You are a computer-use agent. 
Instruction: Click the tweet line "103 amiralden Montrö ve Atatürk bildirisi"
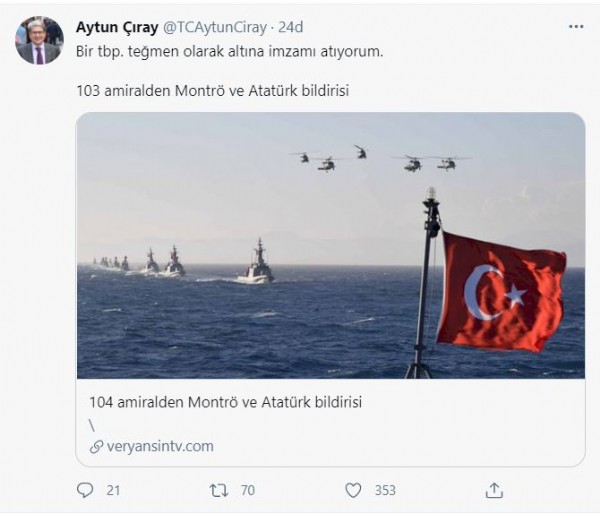[x=213, y=91]
